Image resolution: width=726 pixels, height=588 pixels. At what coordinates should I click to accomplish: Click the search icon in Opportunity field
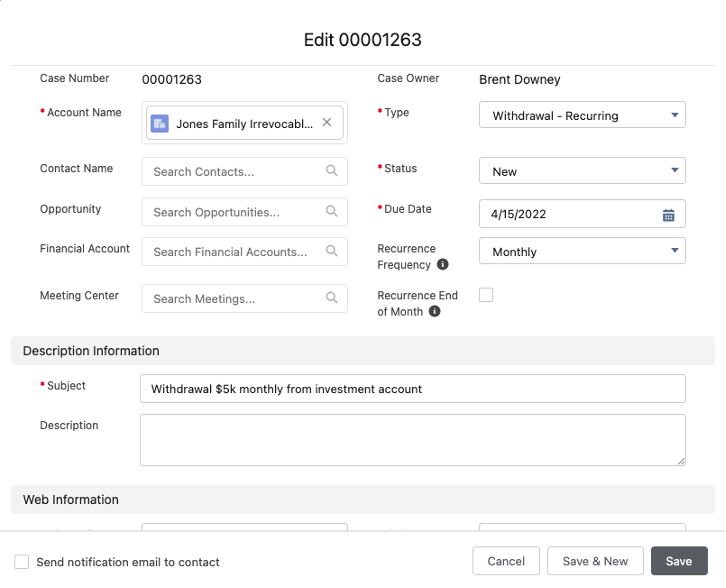[x=332, y=212]
